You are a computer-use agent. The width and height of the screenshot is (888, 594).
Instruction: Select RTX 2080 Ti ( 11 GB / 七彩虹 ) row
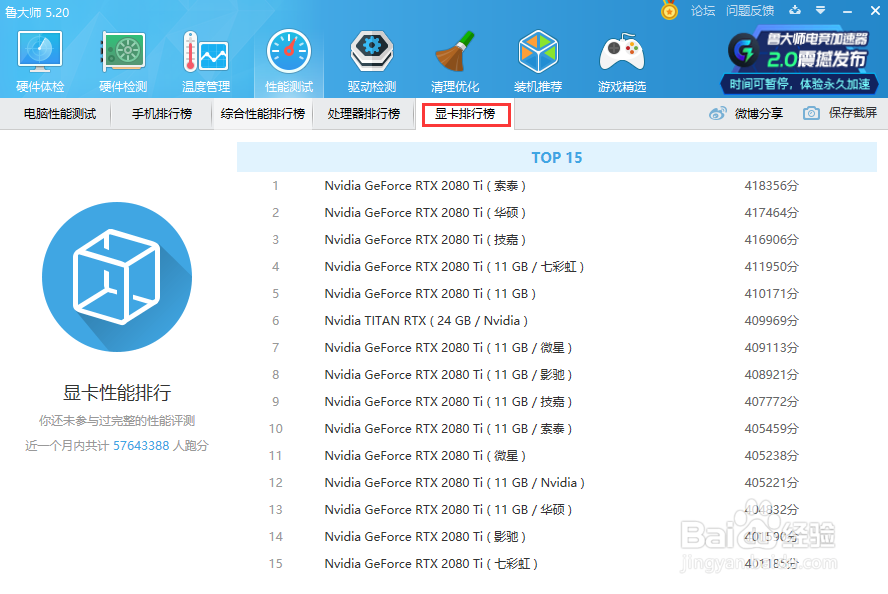click(x=557, y=267)
